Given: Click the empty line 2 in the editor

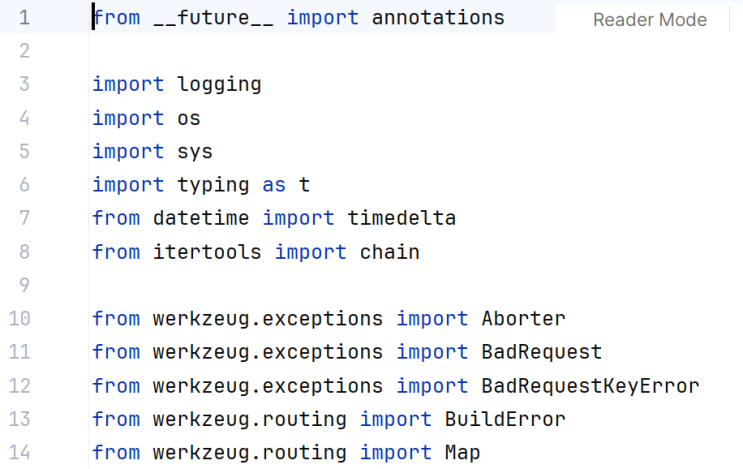Looking at the screenshot, I should 300,51.
